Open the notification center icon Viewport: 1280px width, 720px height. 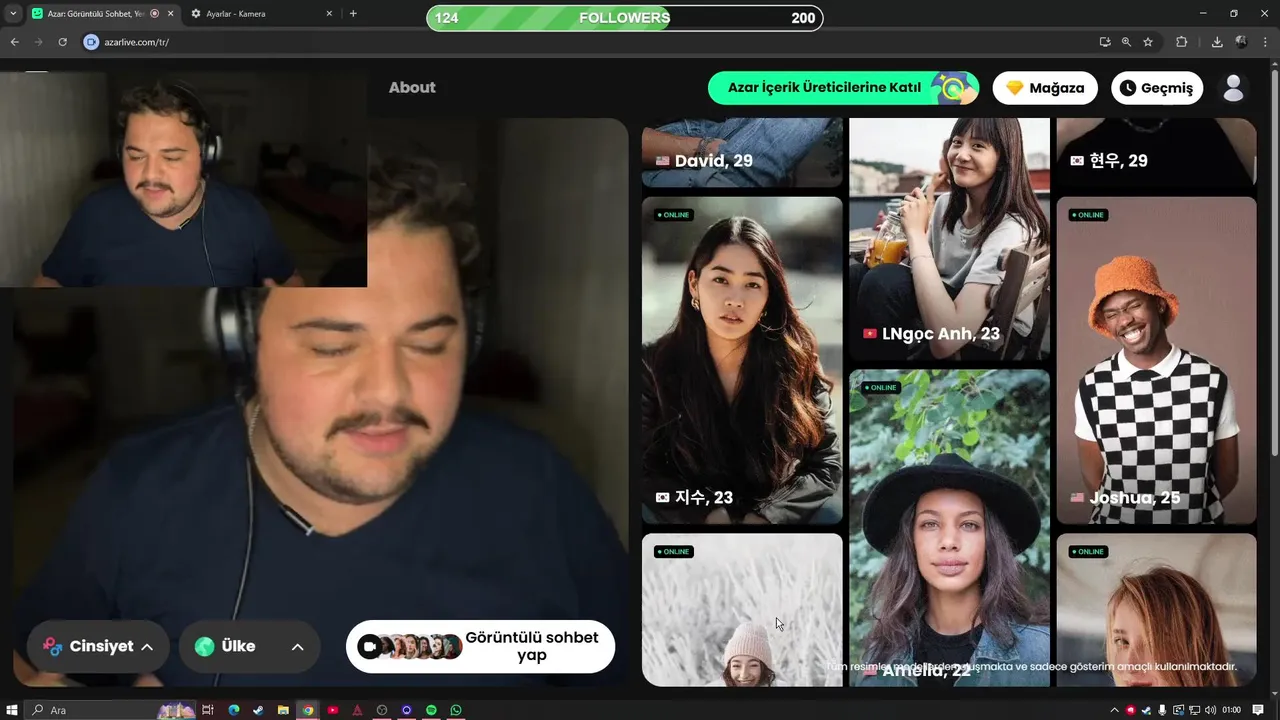(x=1258, y=710)
